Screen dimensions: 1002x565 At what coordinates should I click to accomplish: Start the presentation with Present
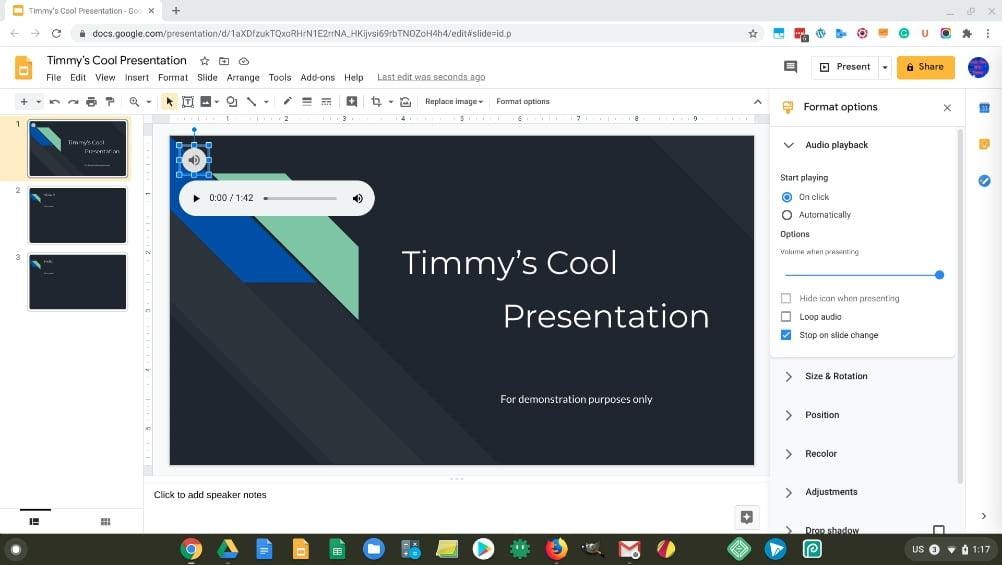(844, 66)
